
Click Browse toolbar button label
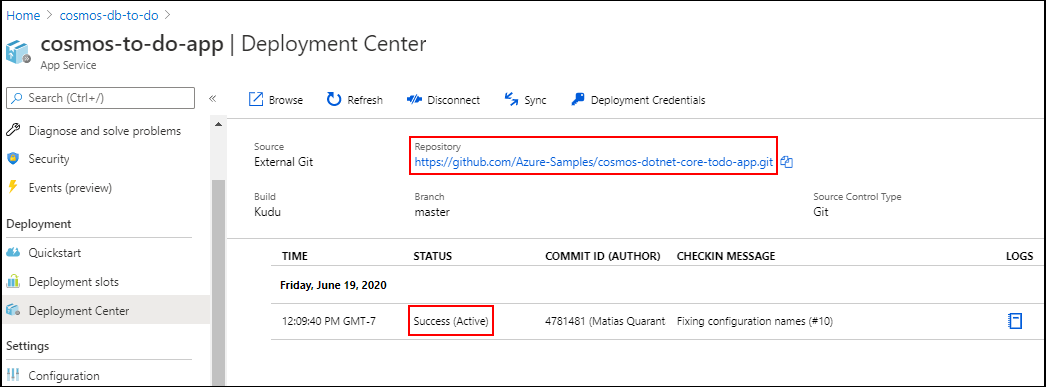pos(286,100)
